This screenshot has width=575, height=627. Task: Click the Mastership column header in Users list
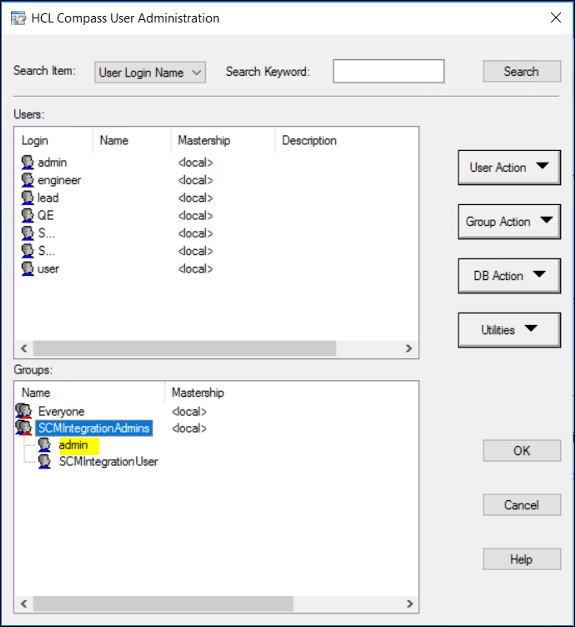pyautogui.click(x=223, y=140)
